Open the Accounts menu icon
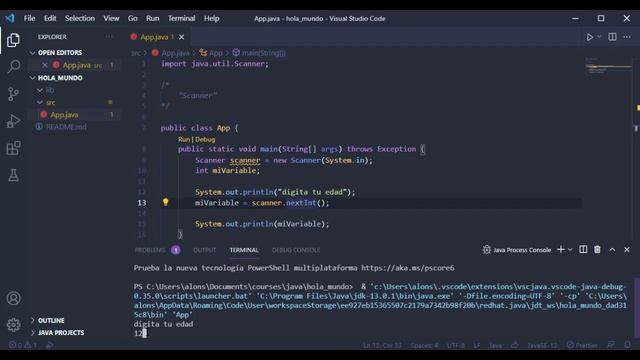 pyautogui.click(x=13, y=298)
